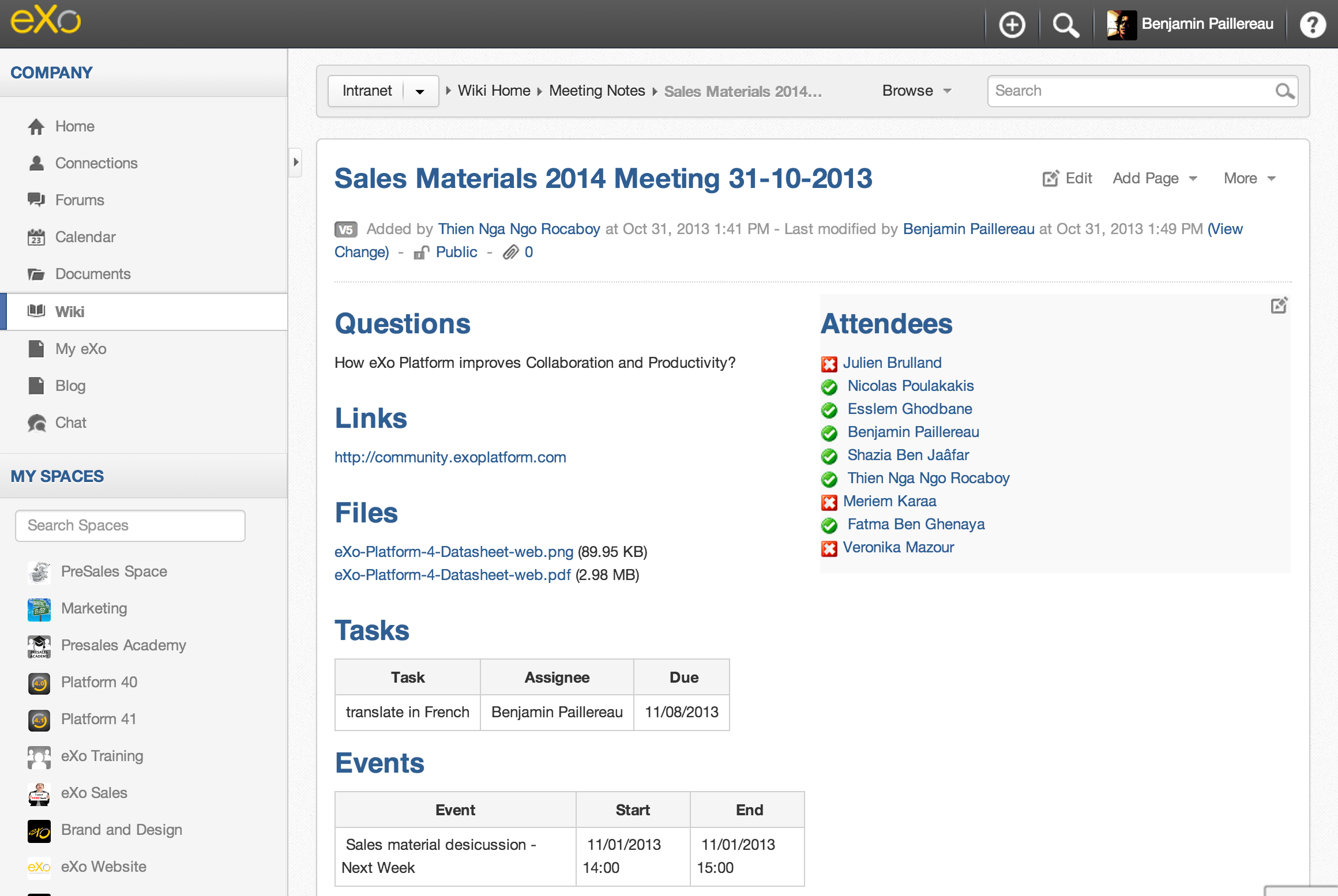Expand the Browse dropdown menu

tap(917, 91)
